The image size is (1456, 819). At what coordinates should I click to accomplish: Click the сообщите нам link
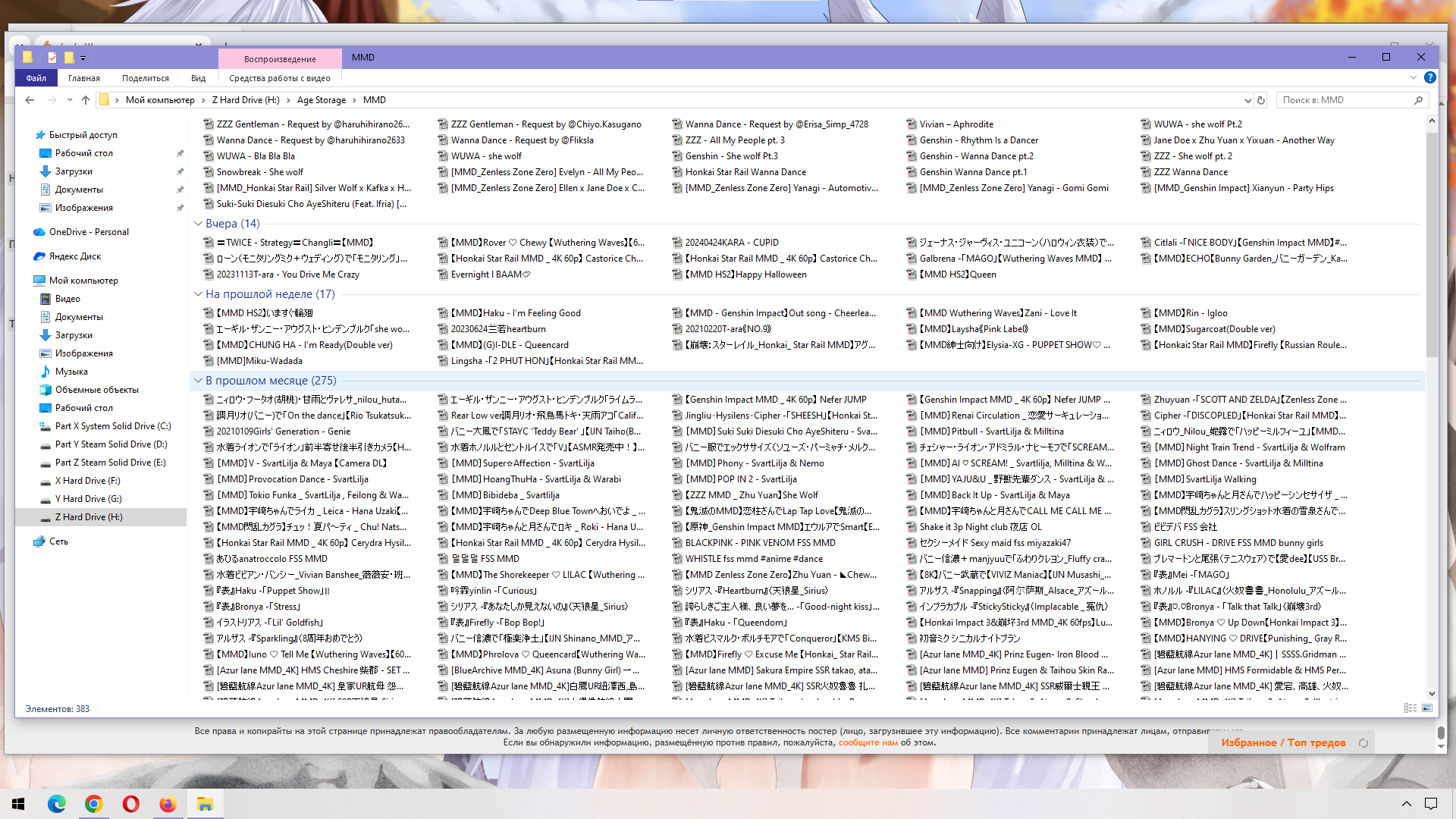pos(868,742)
